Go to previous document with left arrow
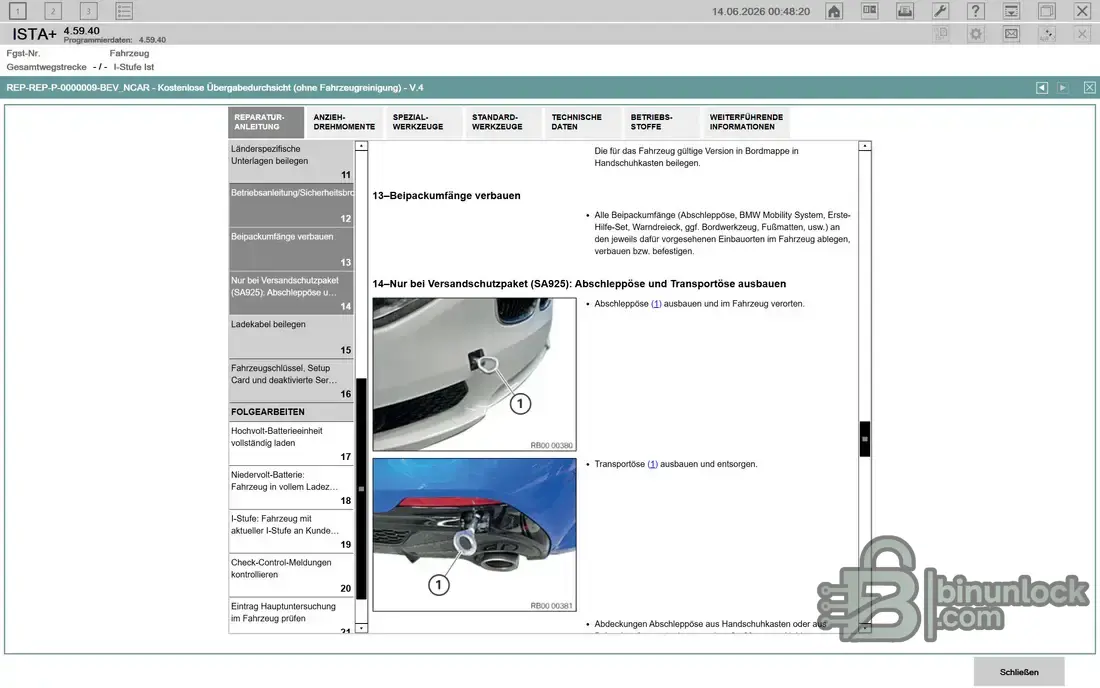Image resolution: width=1100 pixels, height=688 pixels. [x=1042, y=88]
